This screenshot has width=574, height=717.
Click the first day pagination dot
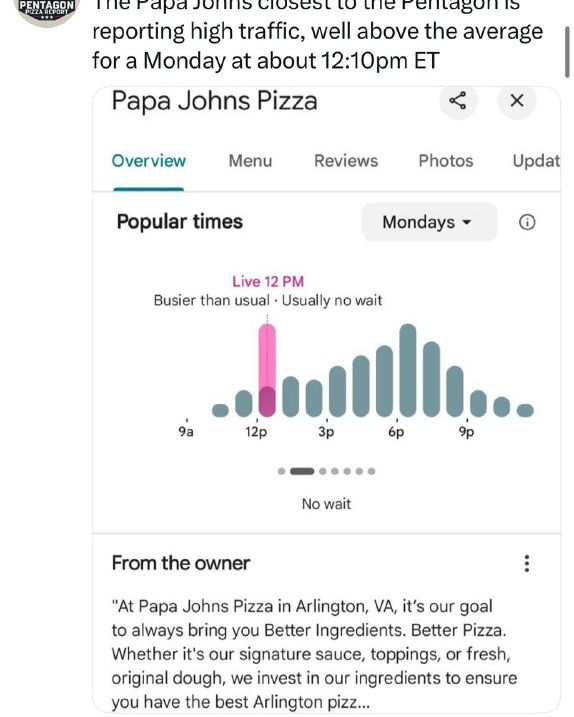[x=281, y=471]
